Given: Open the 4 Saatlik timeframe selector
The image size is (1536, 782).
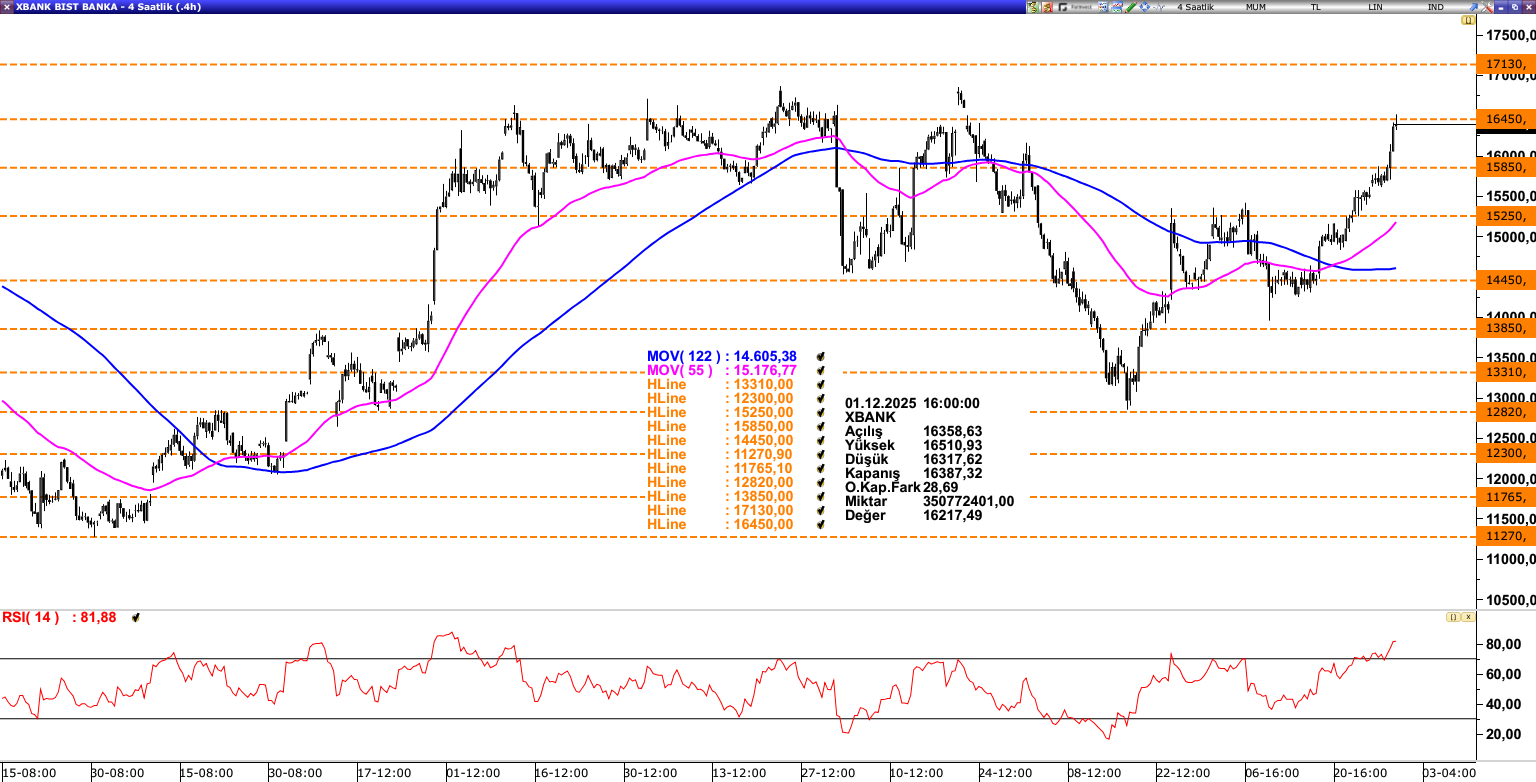Looking at the screenshot, I should point(1195,6).
